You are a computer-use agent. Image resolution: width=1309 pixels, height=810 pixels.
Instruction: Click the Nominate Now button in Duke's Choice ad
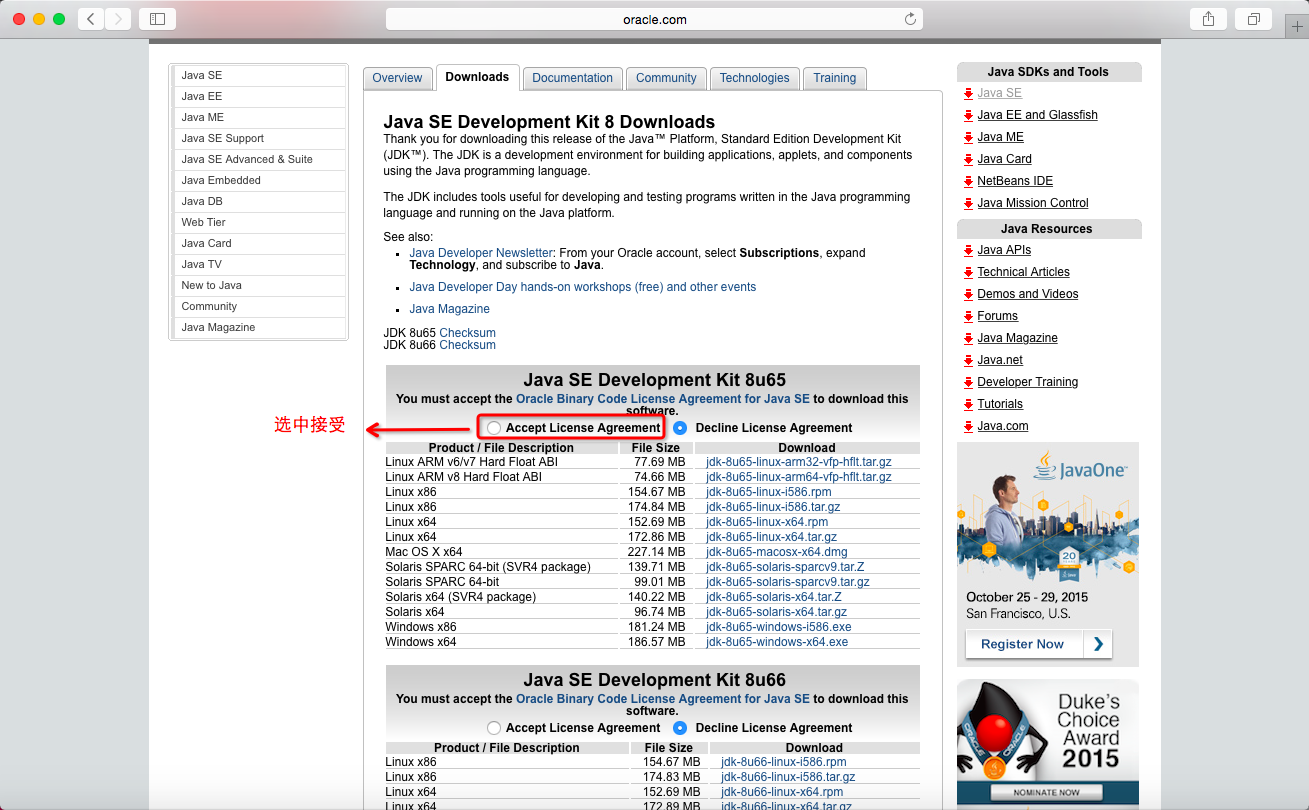pyautogui.click(x=1047, y=792)
